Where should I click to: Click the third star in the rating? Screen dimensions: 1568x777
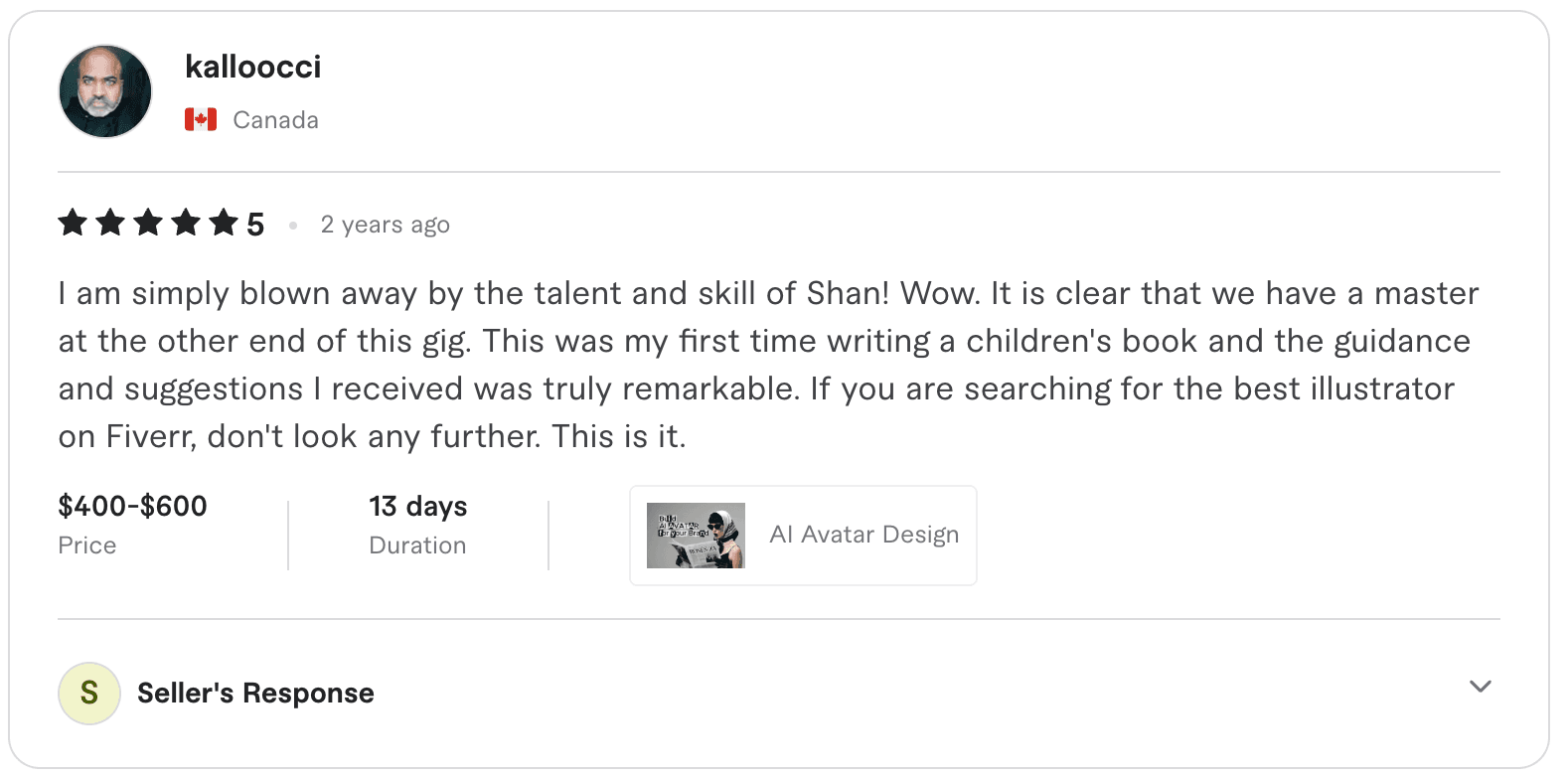[x=148, y=223]
